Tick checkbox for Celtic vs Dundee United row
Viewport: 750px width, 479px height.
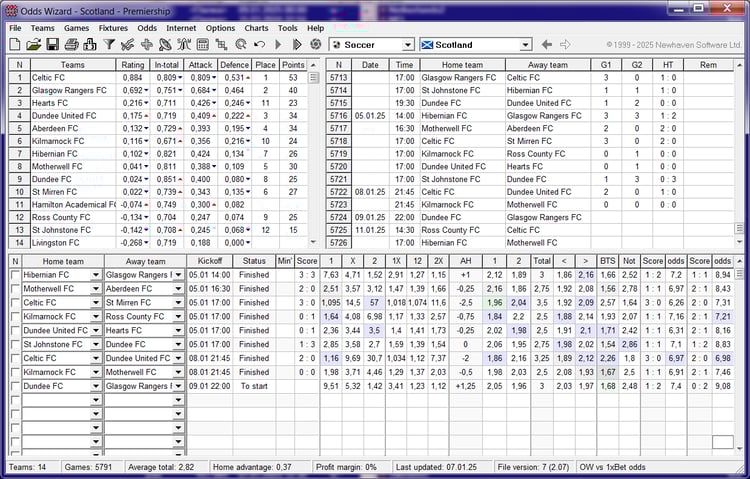(15, 358)
